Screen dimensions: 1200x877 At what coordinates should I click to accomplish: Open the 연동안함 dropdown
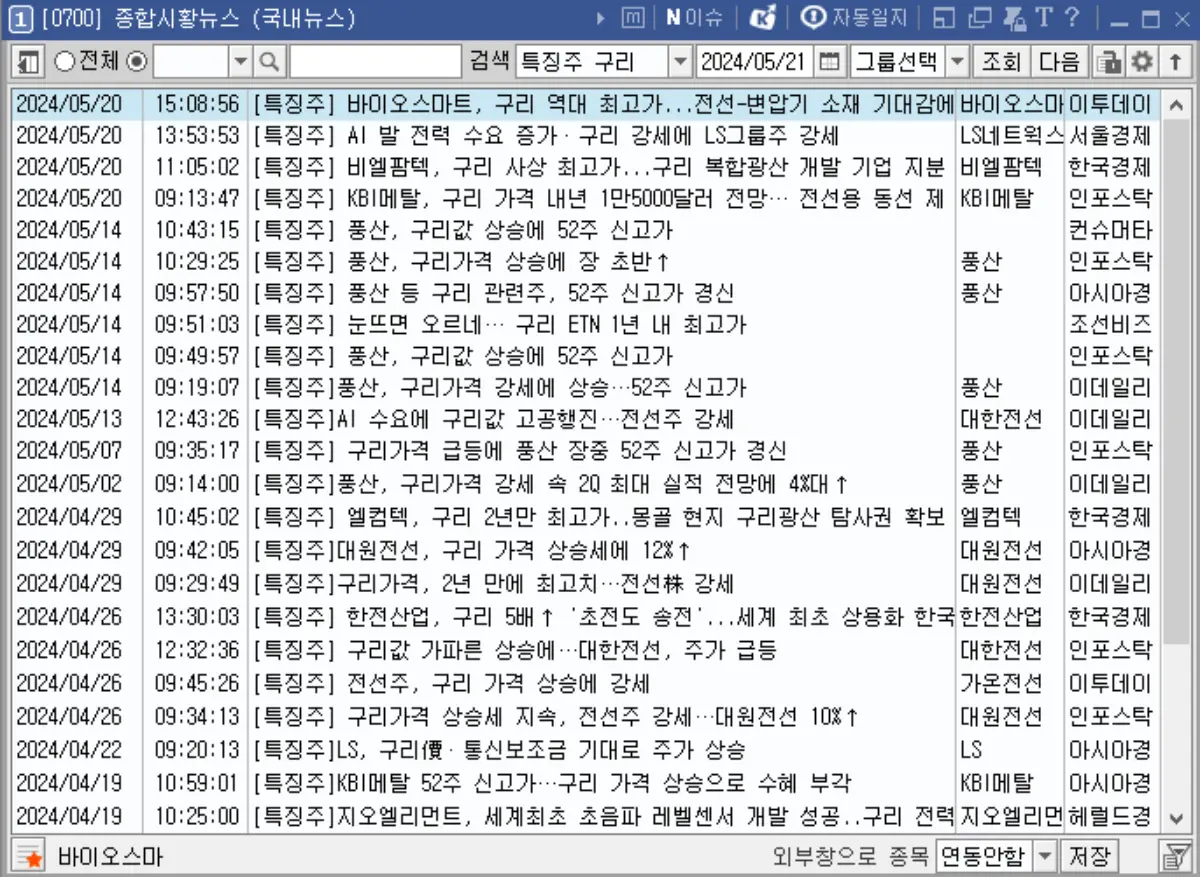1044,856
